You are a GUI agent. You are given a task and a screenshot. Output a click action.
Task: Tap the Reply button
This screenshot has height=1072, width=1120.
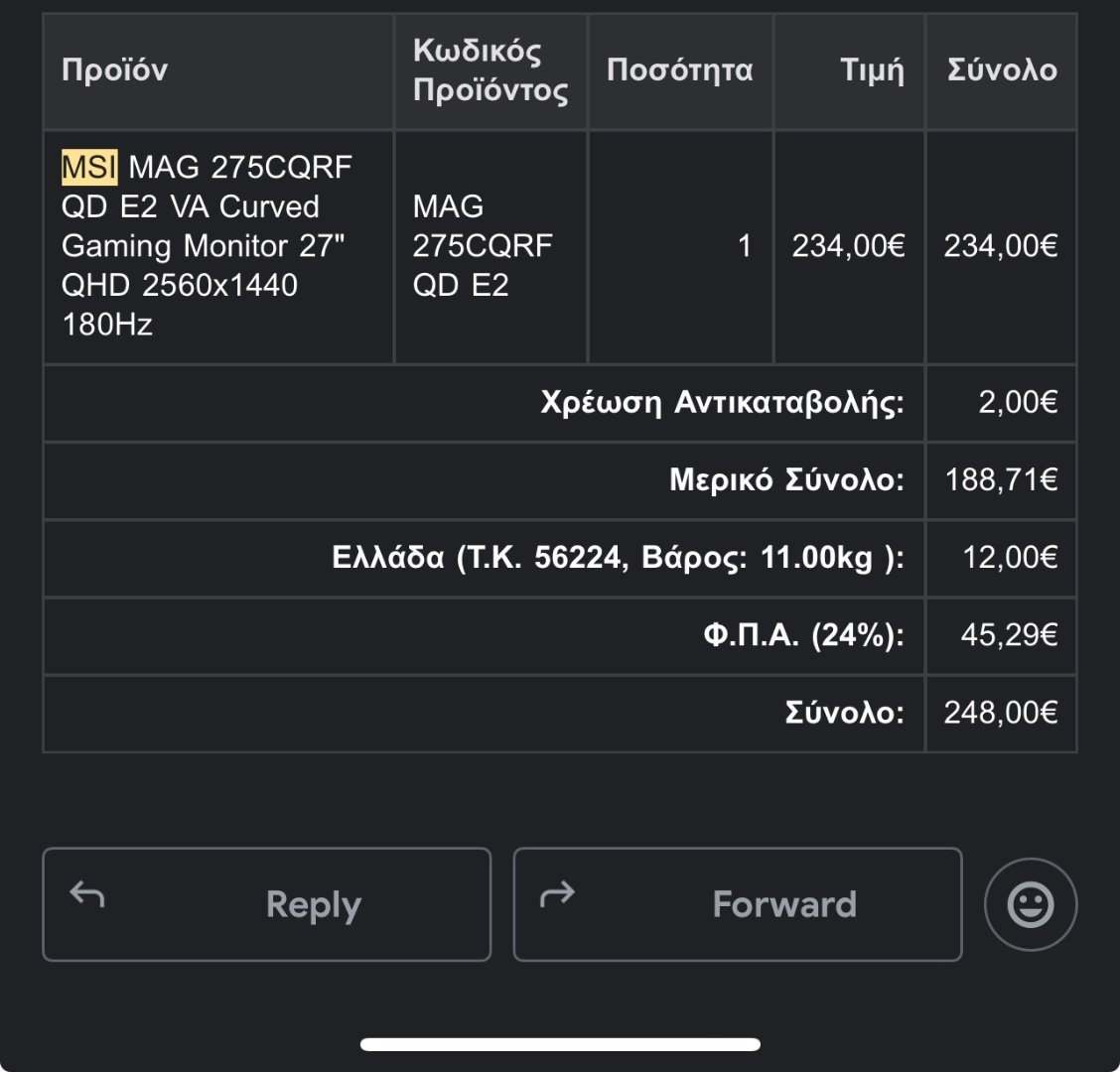[266, 904]
